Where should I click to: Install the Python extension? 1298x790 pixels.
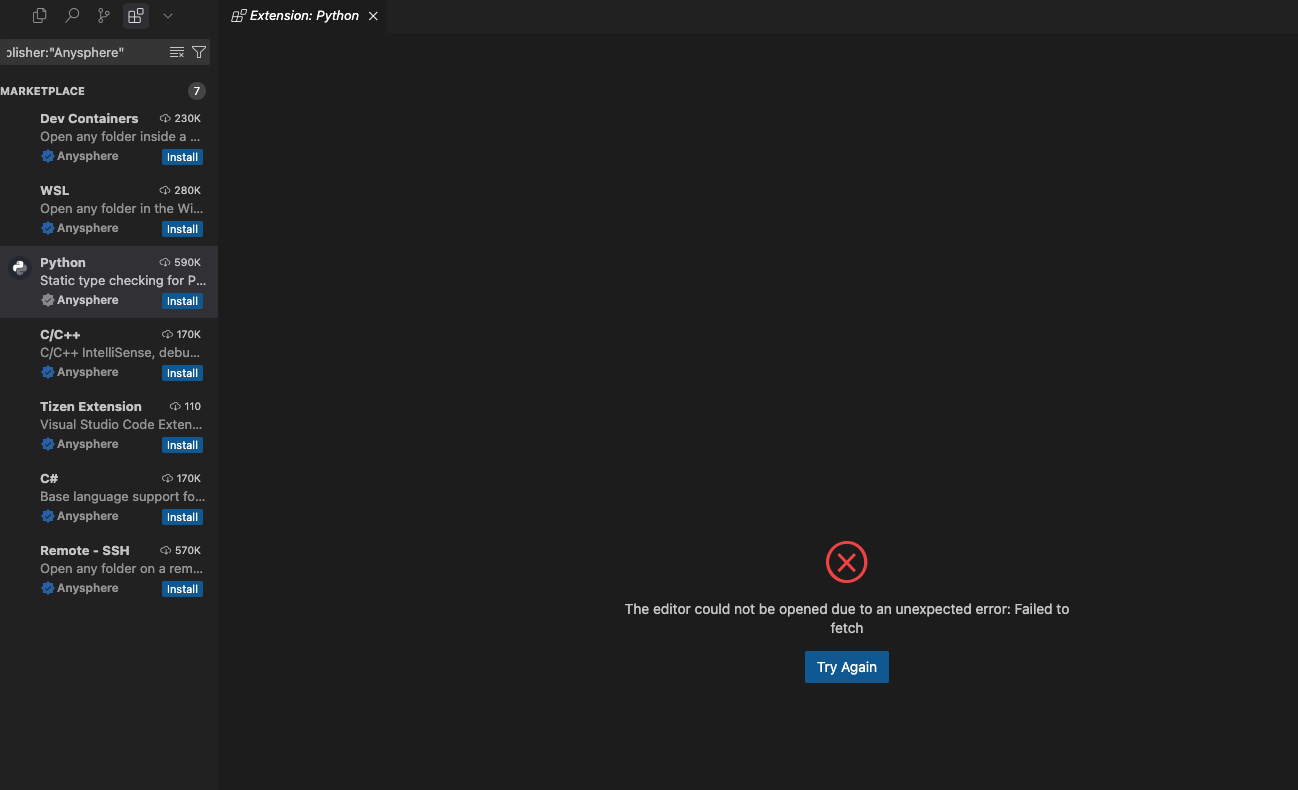point(182,301)
